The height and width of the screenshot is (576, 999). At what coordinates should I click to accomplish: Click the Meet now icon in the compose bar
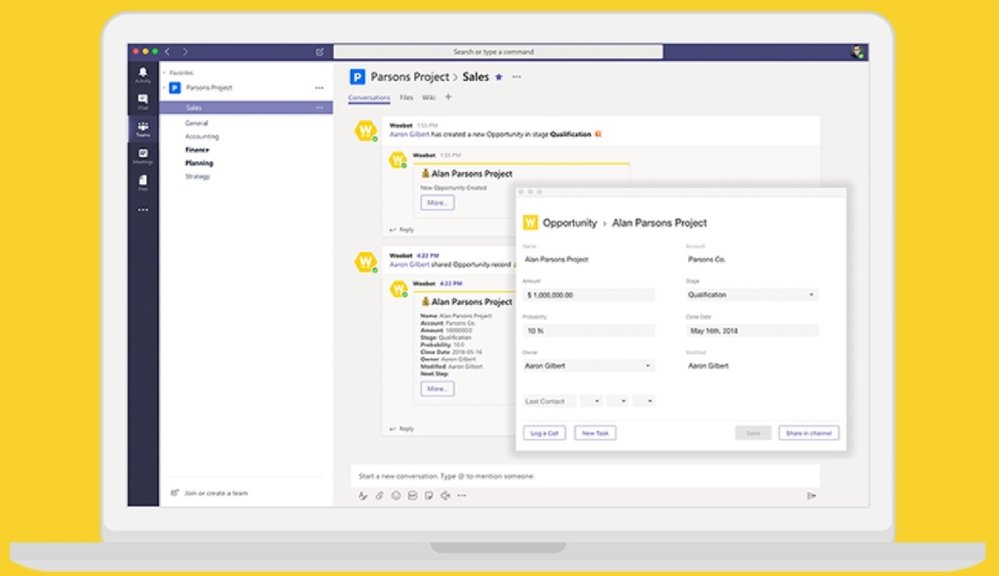click(445, 496)
